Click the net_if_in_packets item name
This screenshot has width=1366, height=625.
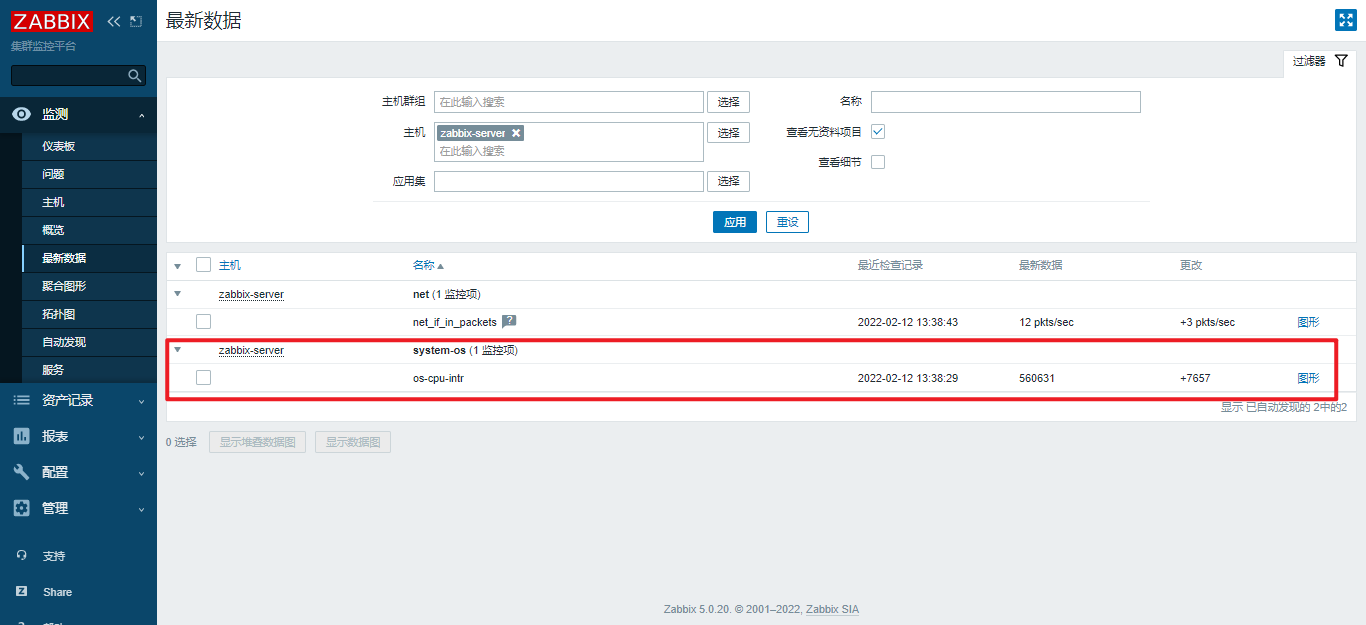[455, 322]
